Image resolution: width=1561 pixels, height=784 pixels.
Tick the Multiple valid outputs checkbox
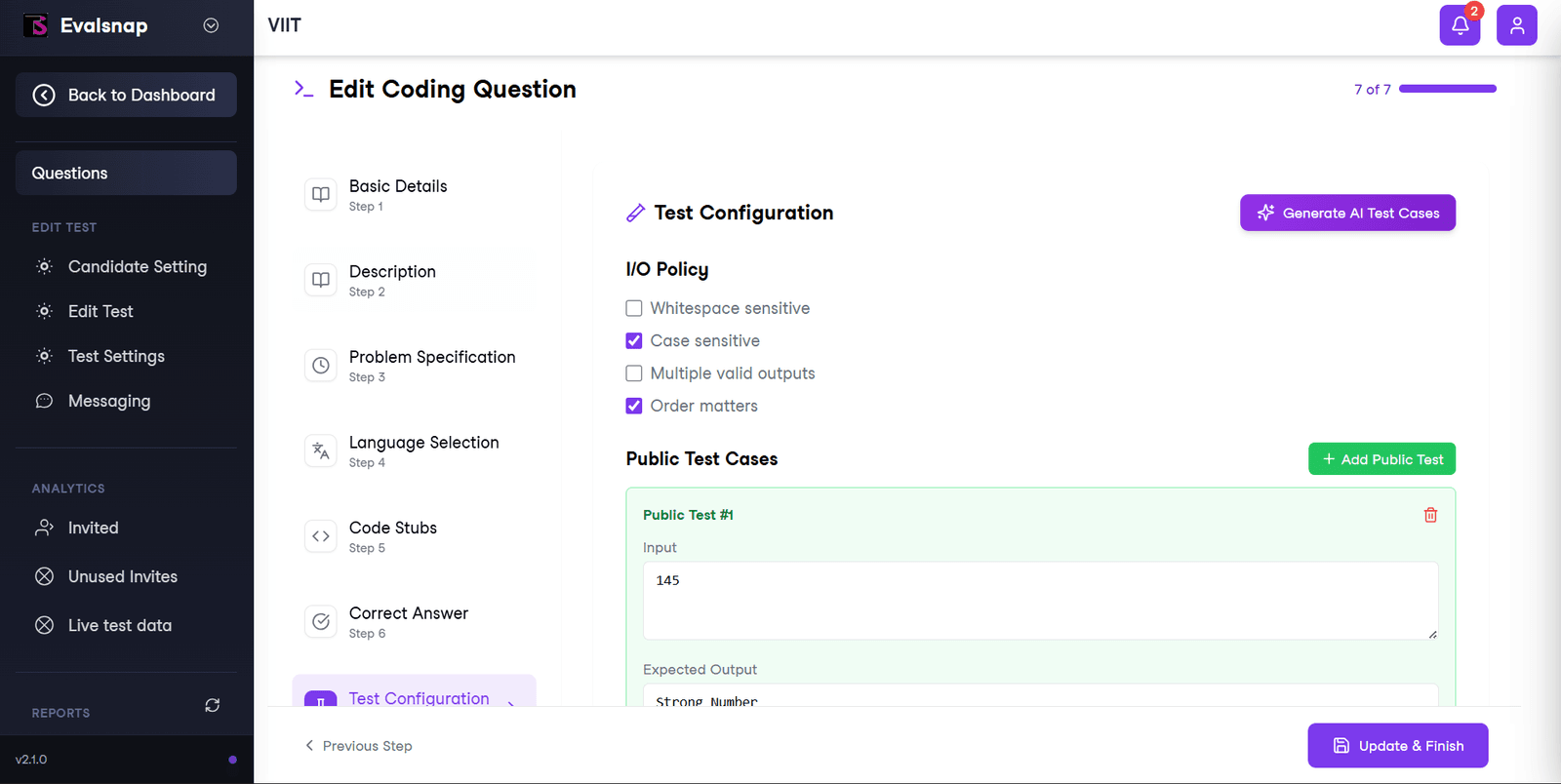pos(634,373)
